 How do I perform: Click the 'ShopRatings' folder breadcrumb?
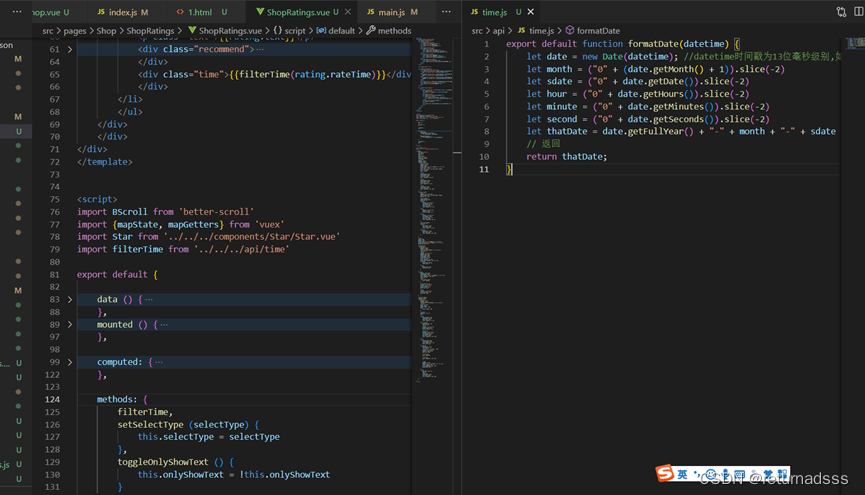click(x=150, y=31)
